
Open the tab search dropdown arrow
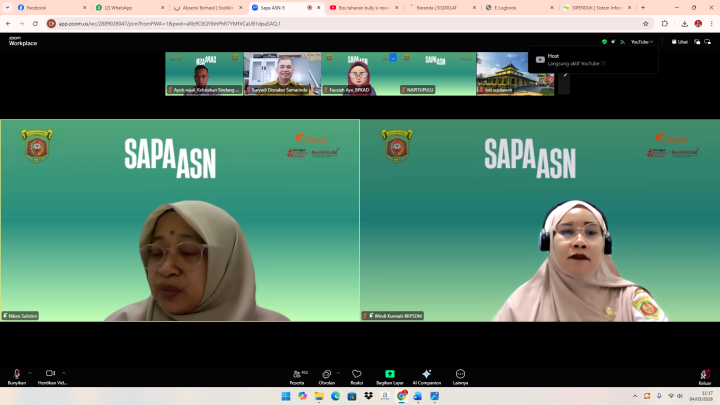pyautogui.click(x=7, y=8)
